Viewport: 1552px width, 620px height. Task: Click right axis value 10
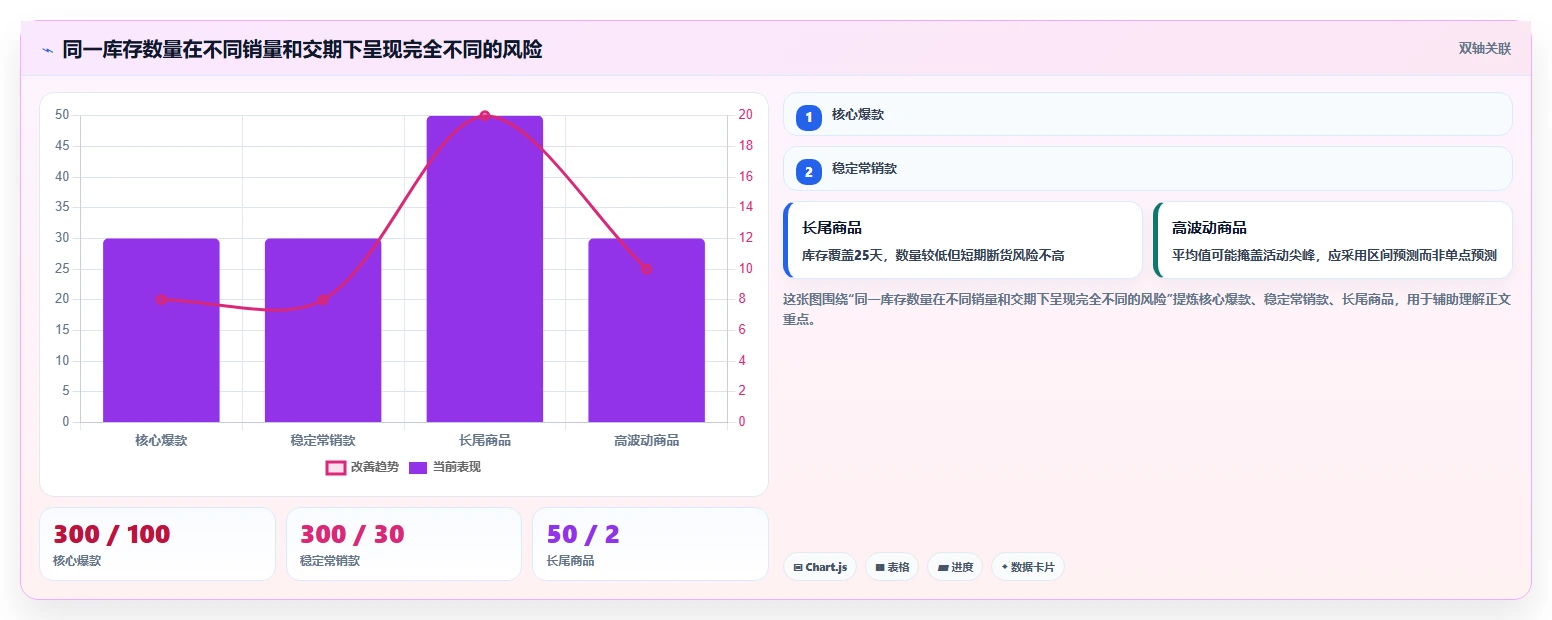point(745,269)
